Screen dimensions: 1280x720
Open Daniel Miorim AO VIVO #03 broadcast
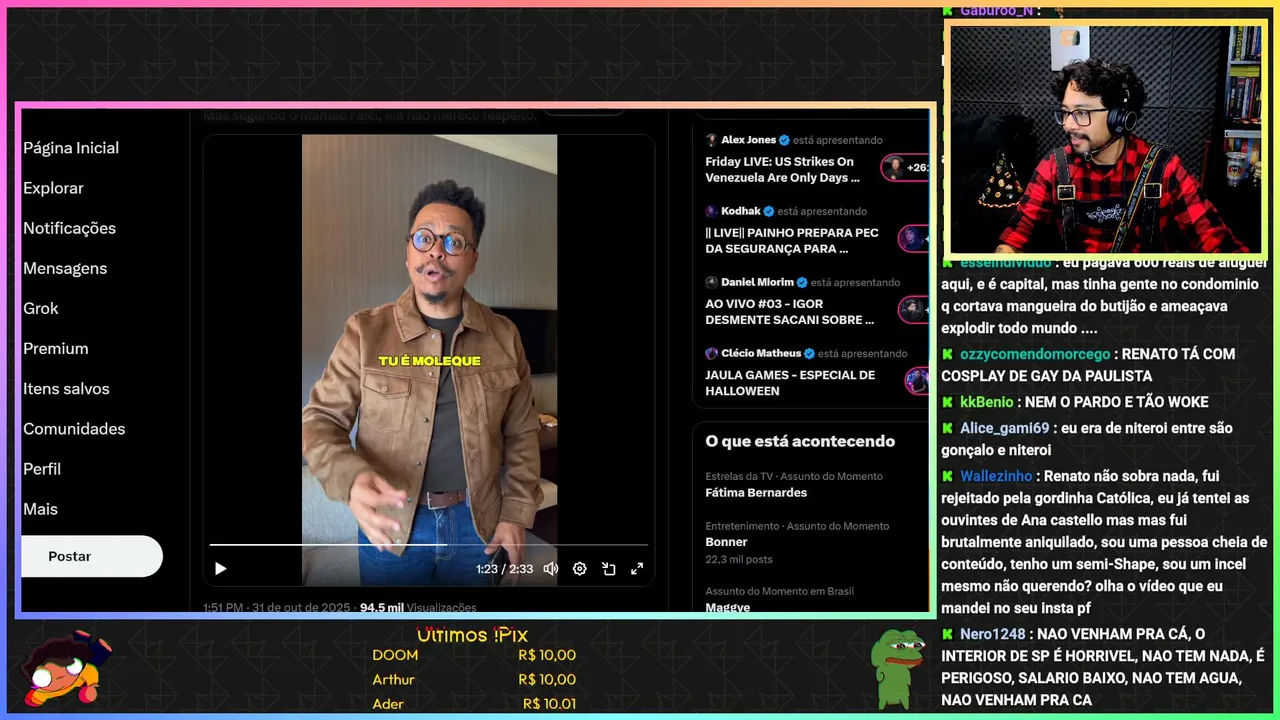point(789,311)
